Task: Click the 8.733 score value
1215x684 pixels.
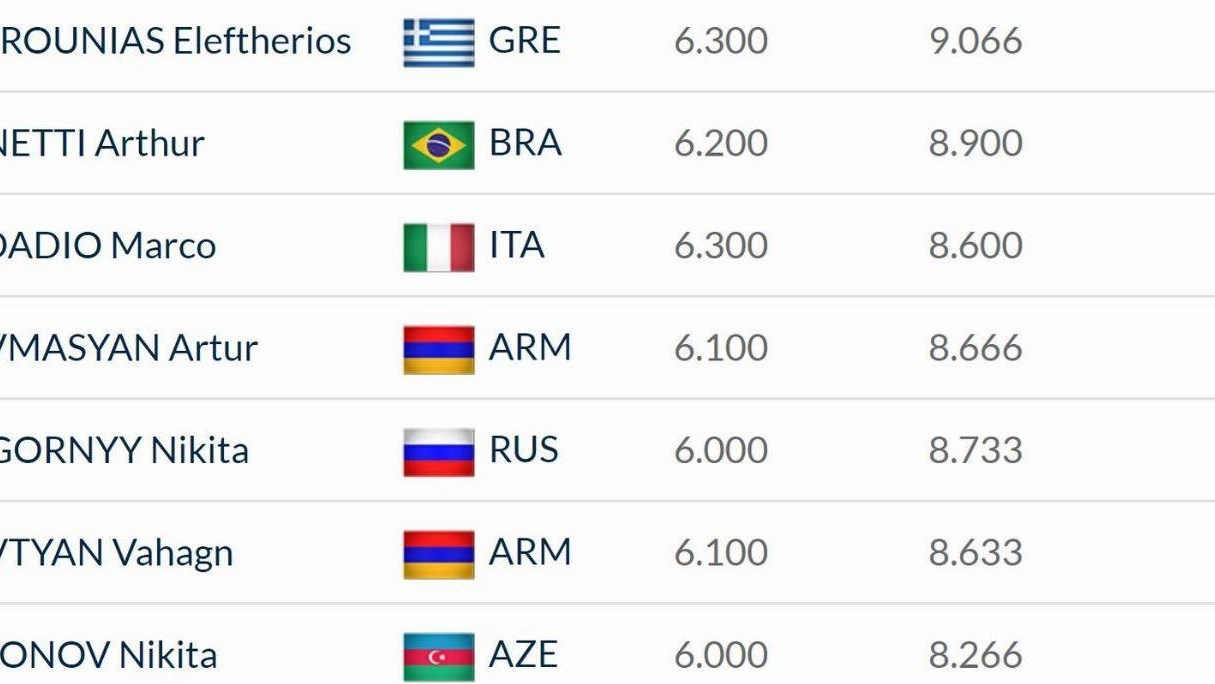Action: (975, 451)
